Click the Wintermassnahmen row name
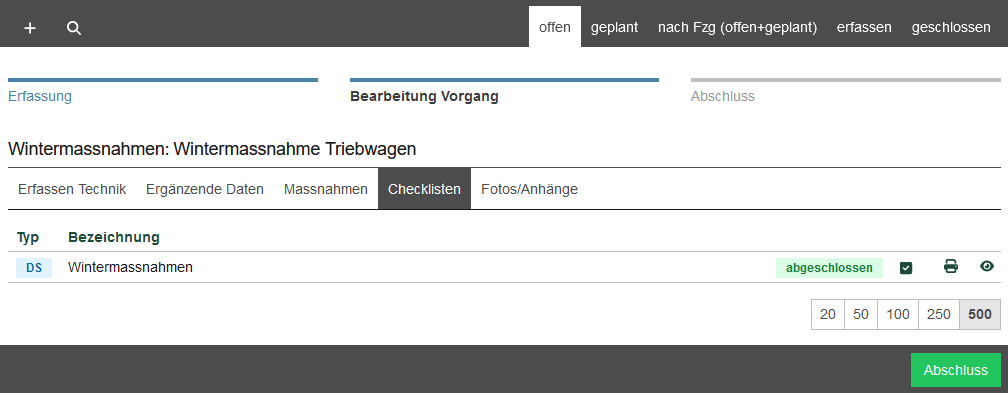Image resolution: width=1008 pixels, height=393 pixels. pyautogui.click(x=130, y=267)
